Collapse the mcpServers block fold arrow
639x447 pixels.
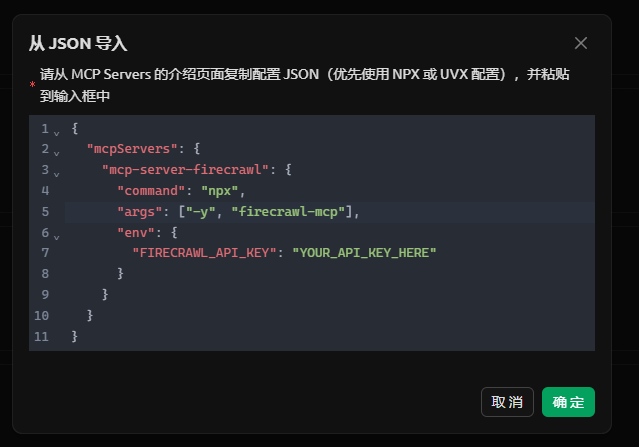pyautogui.click(x=57, y=153)
